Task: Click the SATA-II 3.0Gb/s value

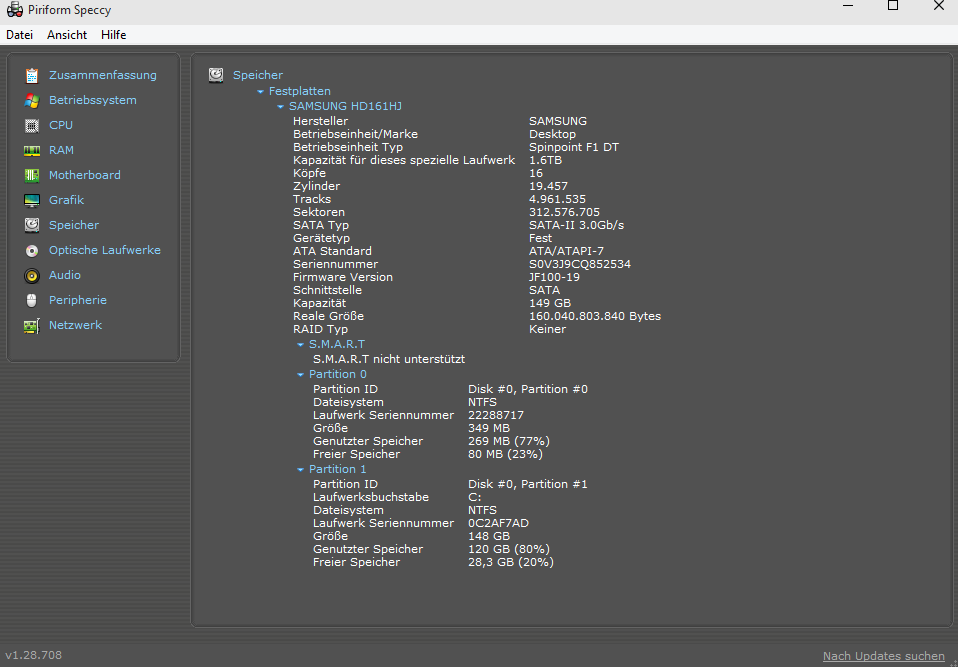Action: (x=576, y=225)
